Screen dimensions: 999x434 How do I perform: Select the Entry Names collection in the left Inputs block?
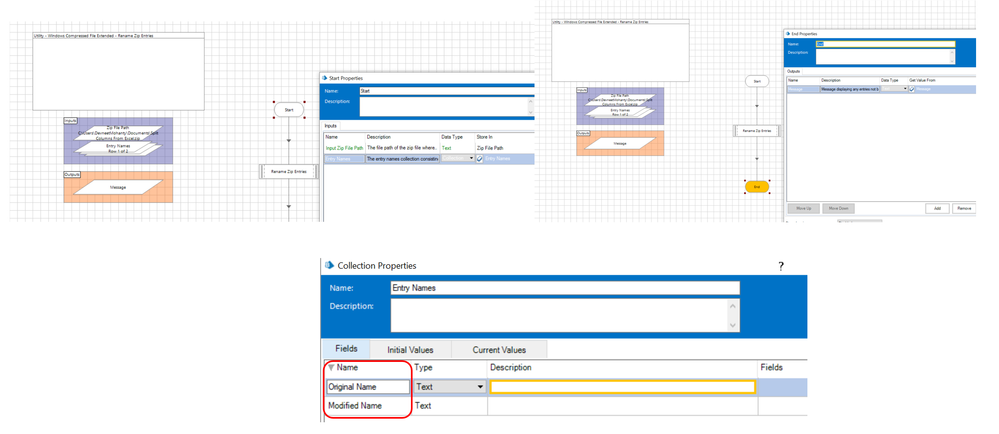click(117, 147)
